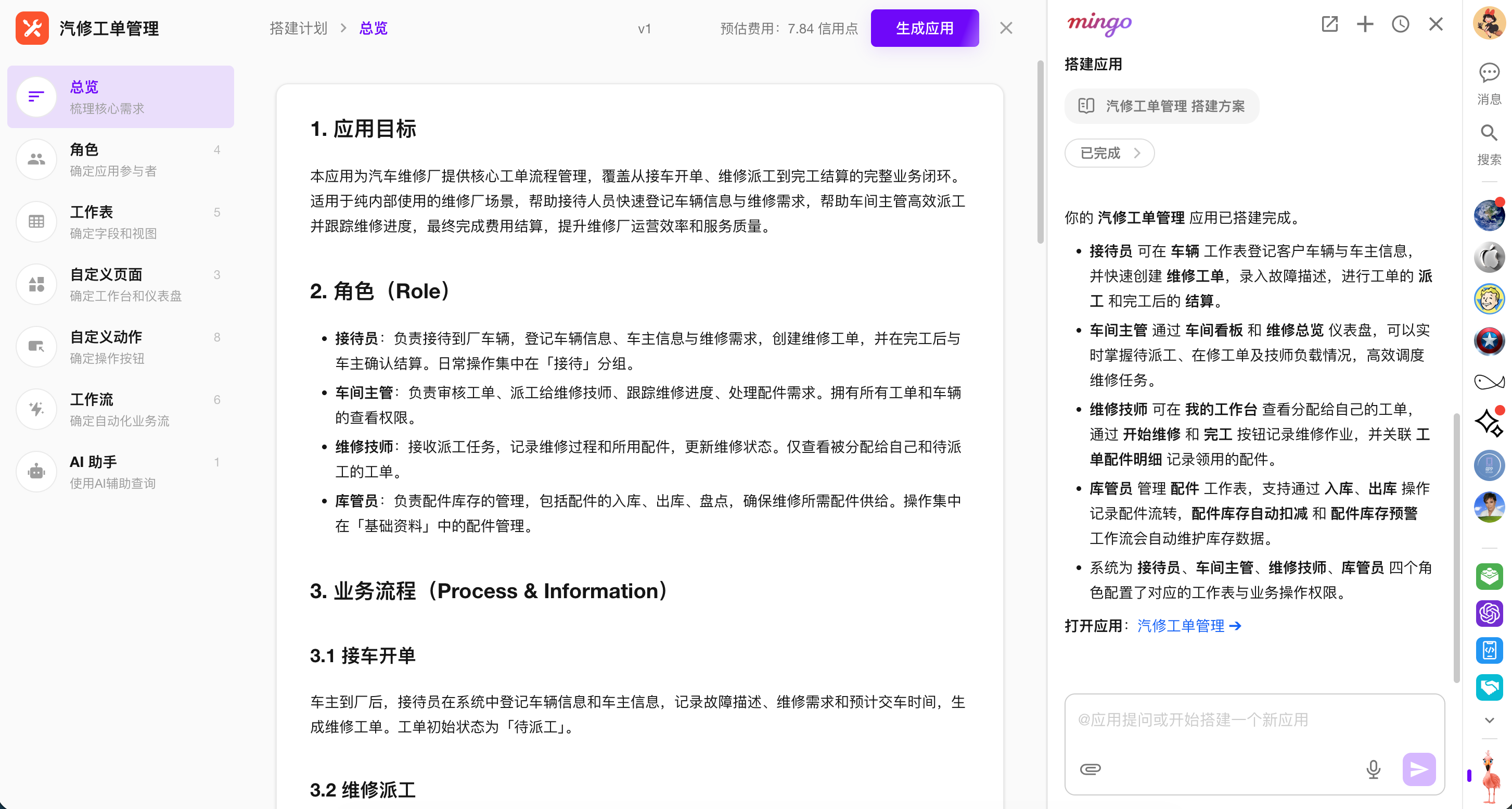The height and width of the screenshot is (809, 1512).
Task: Send the mingo chat message
Action: pos(1419,769)
